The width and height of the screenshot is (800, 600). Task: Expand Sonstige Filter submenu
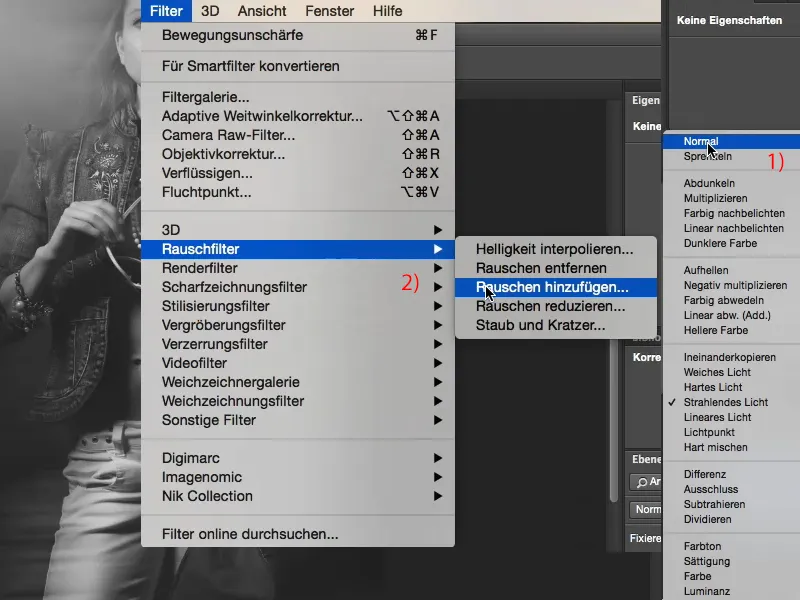click(x=298, y=420)
